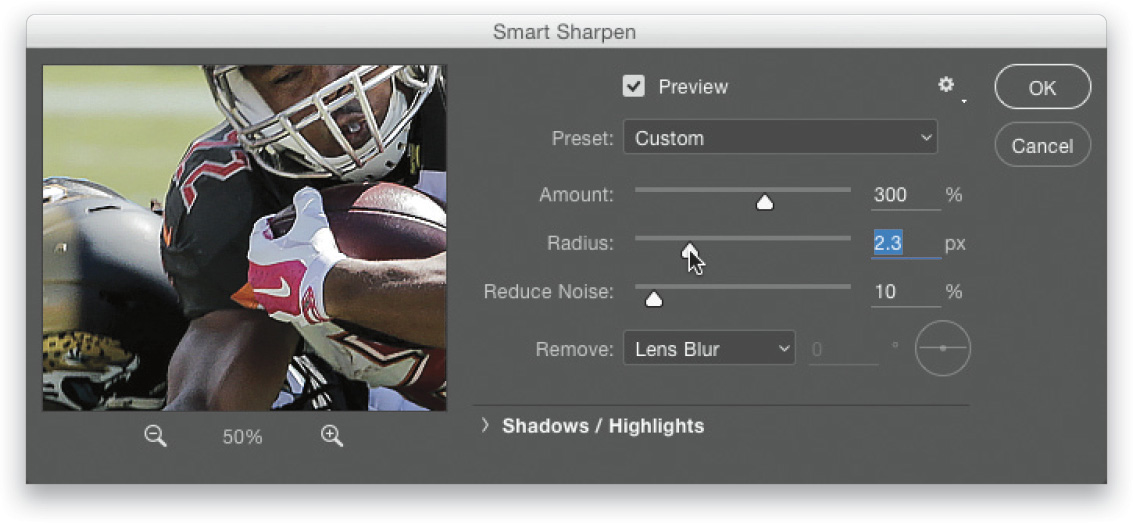Open the gear settings menu
This screenshot has height=525, width=1133.
(948, 86)
